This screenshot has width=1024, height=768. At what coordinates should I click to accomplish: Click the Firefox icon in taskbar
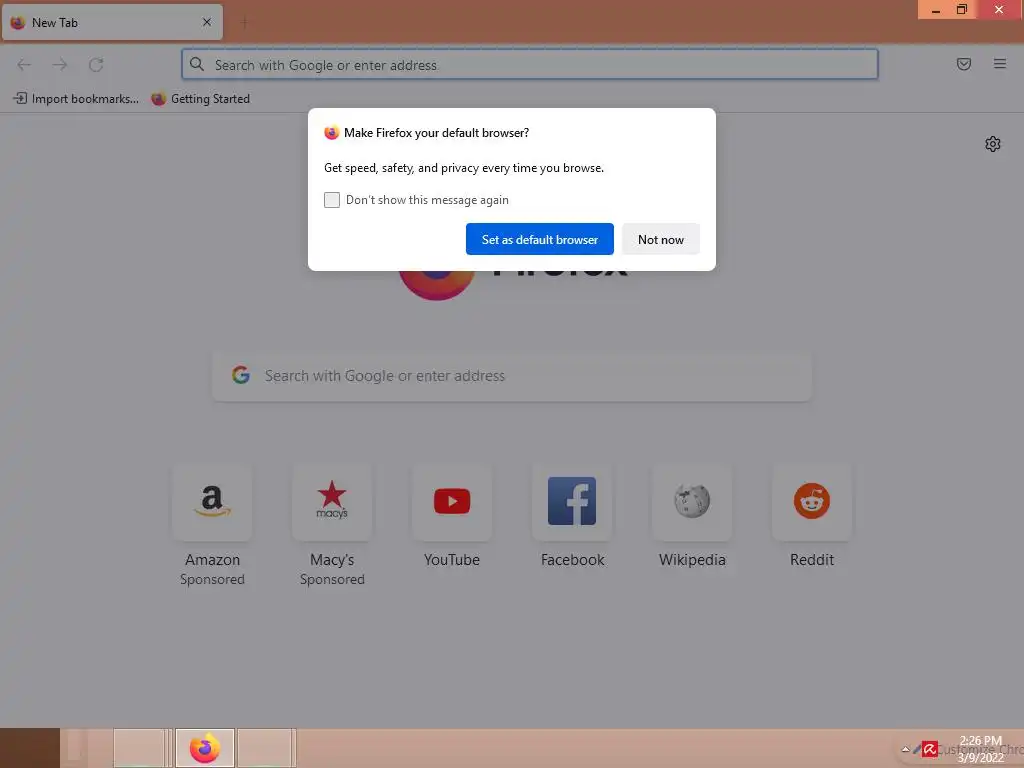click(x=205, y=748)
